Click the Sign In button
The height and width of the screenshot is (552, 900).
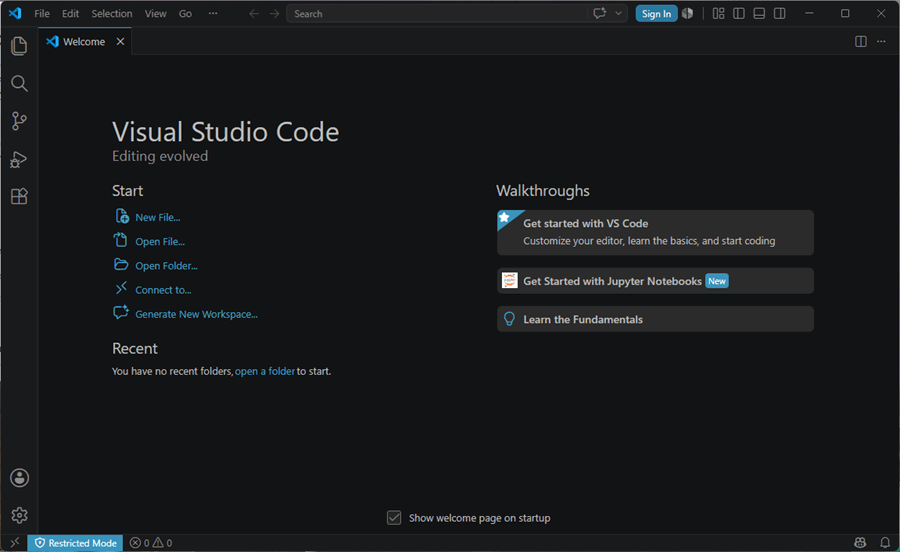[656, 14]
